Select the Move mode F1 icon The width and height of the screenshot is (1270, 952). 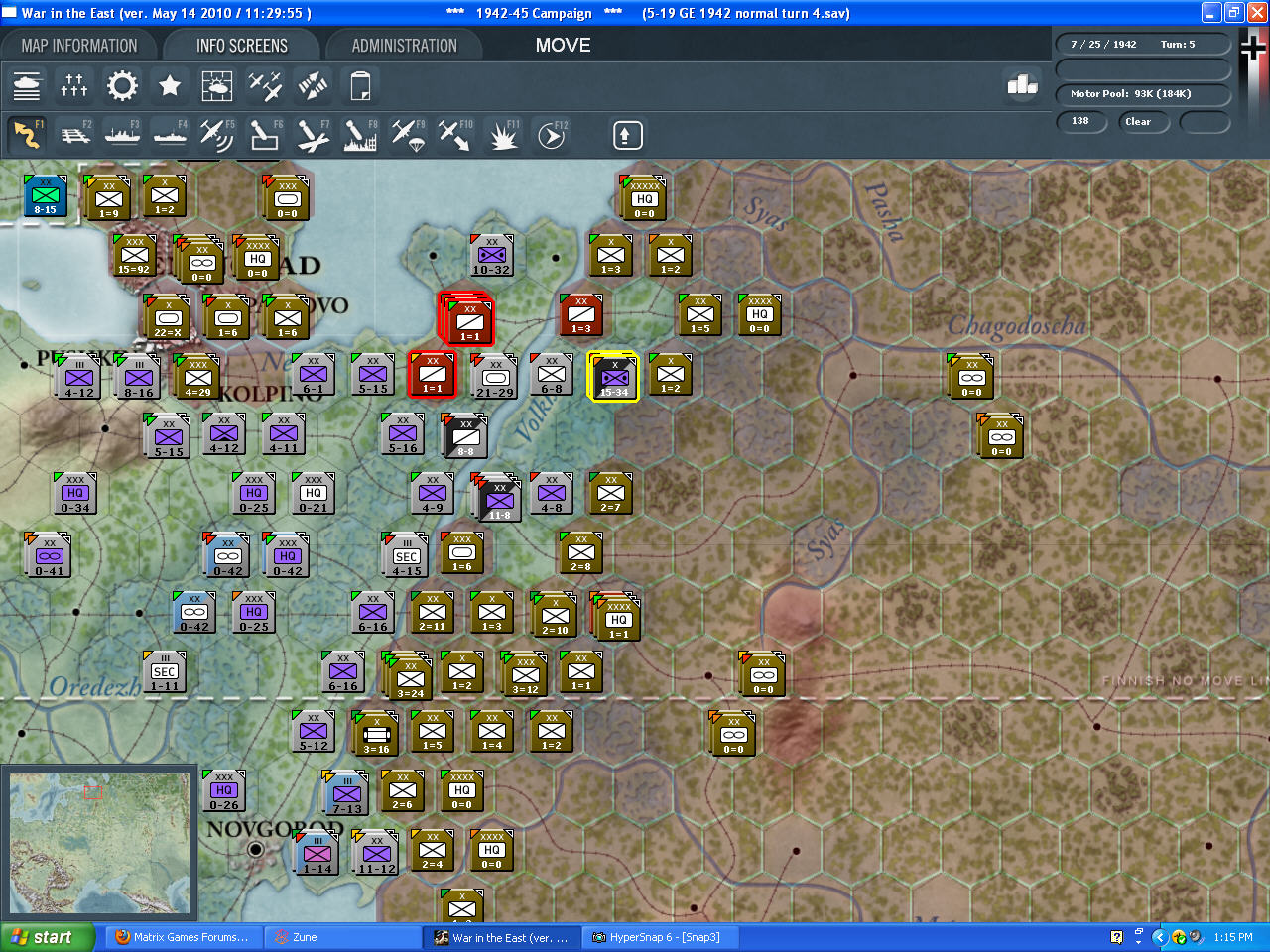[x=27, y=135]
